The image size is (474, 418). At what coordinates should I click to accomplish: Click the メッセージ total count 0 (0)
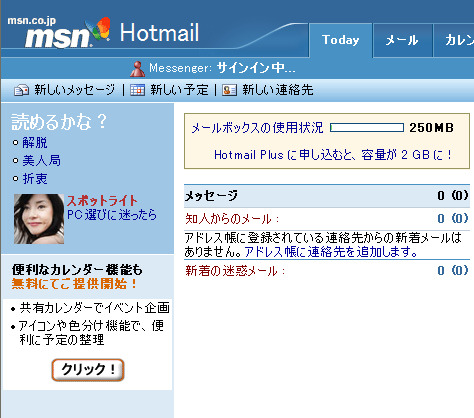[453, 195]
